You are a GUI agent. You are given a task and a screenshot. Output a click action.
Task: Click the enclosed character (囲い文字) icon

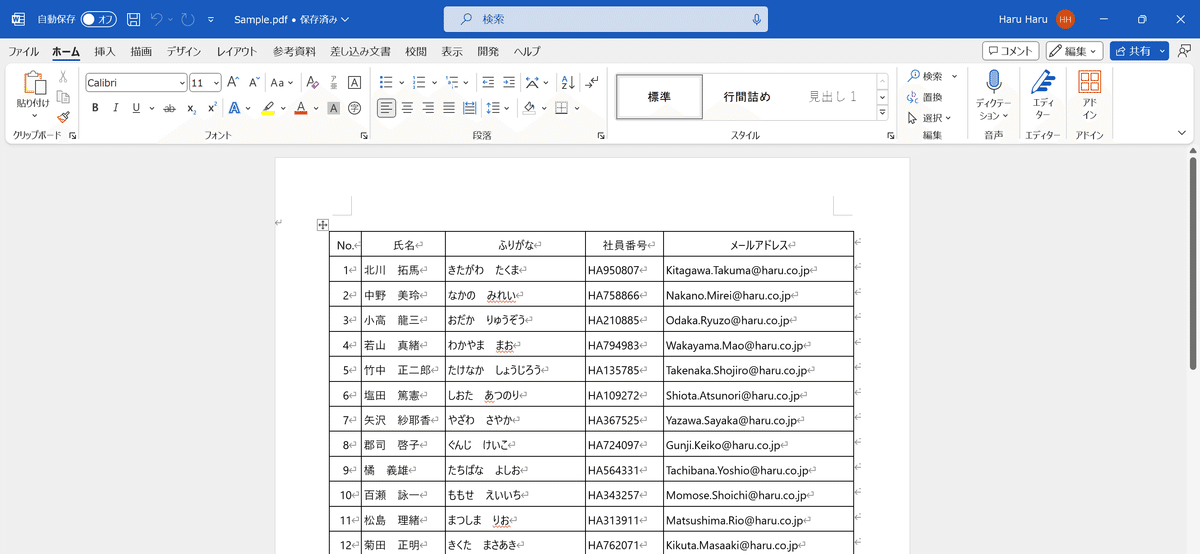coord(354,108)
